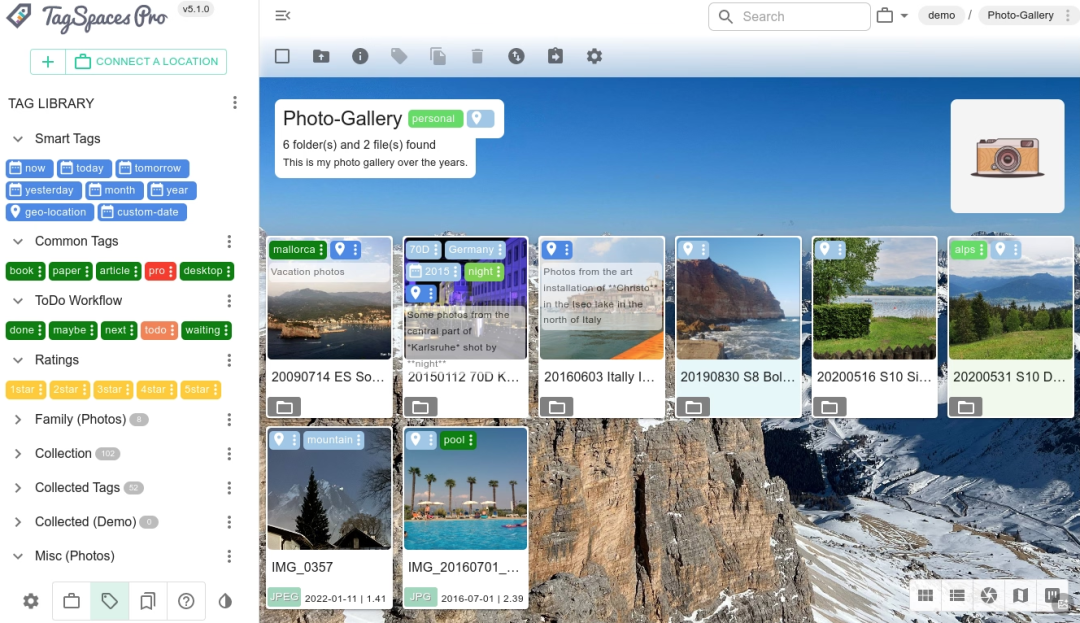Open Tag Library three-dot menu
The image size is (1080, 623).
pyautogui.click(x=235, y=103)
